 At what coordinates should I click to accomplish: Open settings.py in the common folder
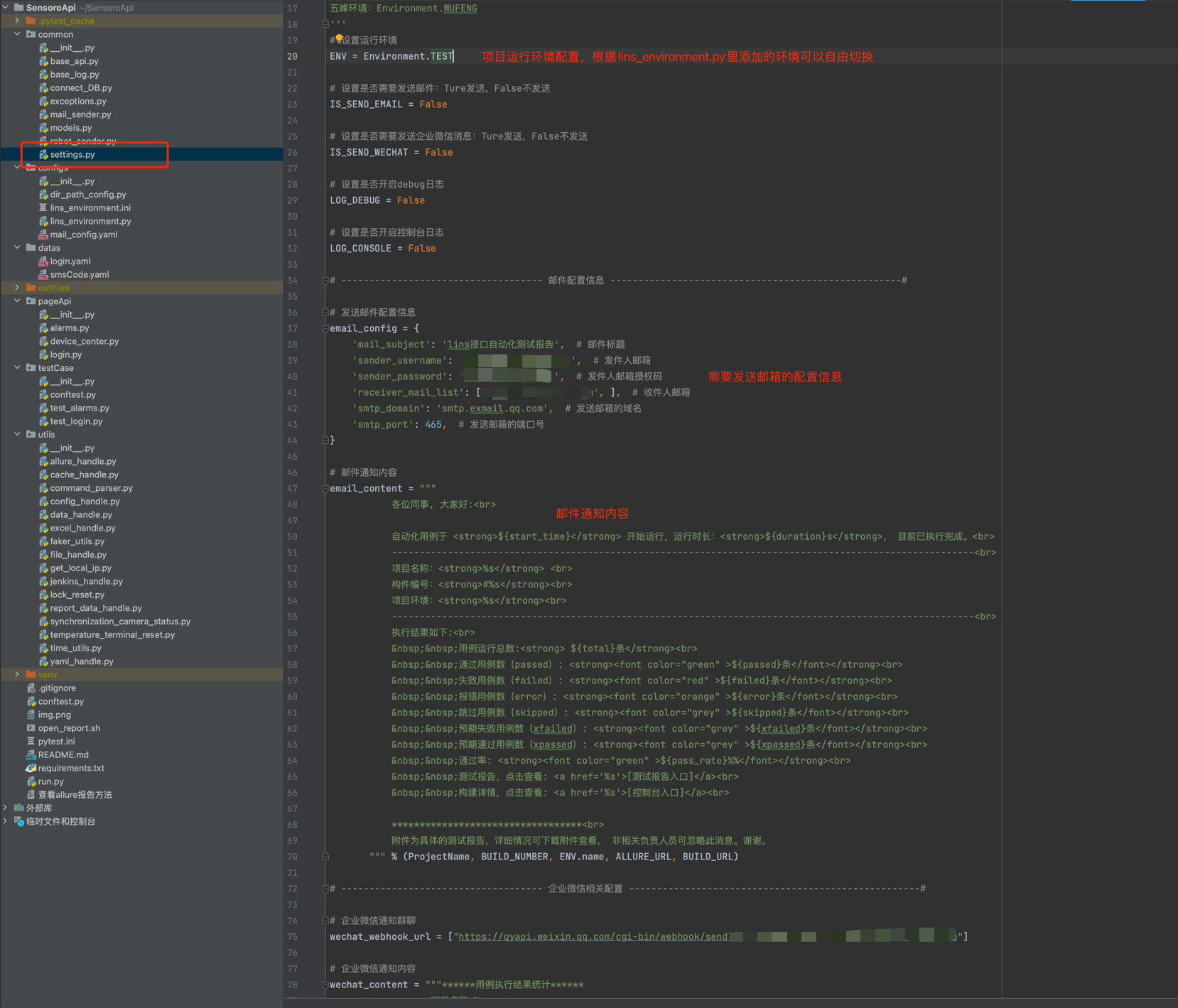[x=72, y=154]
